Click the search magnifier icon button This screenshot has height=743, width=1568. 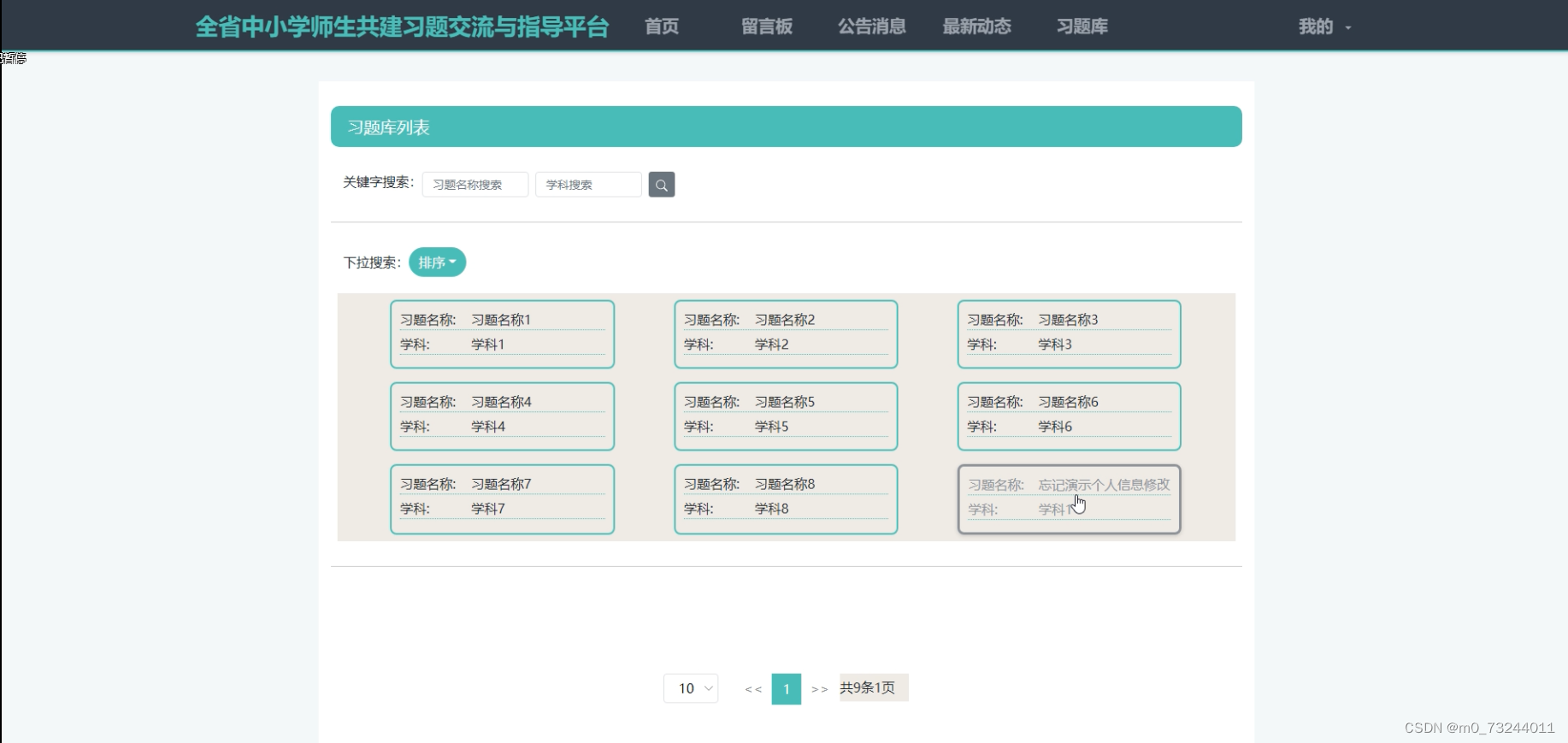point(662,185)
